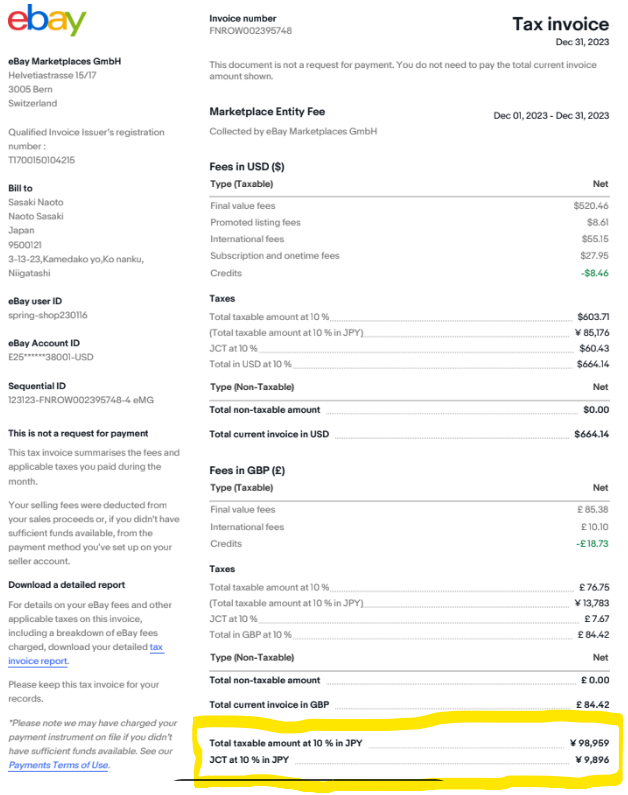Select GBP Credits amount -£ 18.73
This screenshot has width=628, height=795.
pos(592,544)
